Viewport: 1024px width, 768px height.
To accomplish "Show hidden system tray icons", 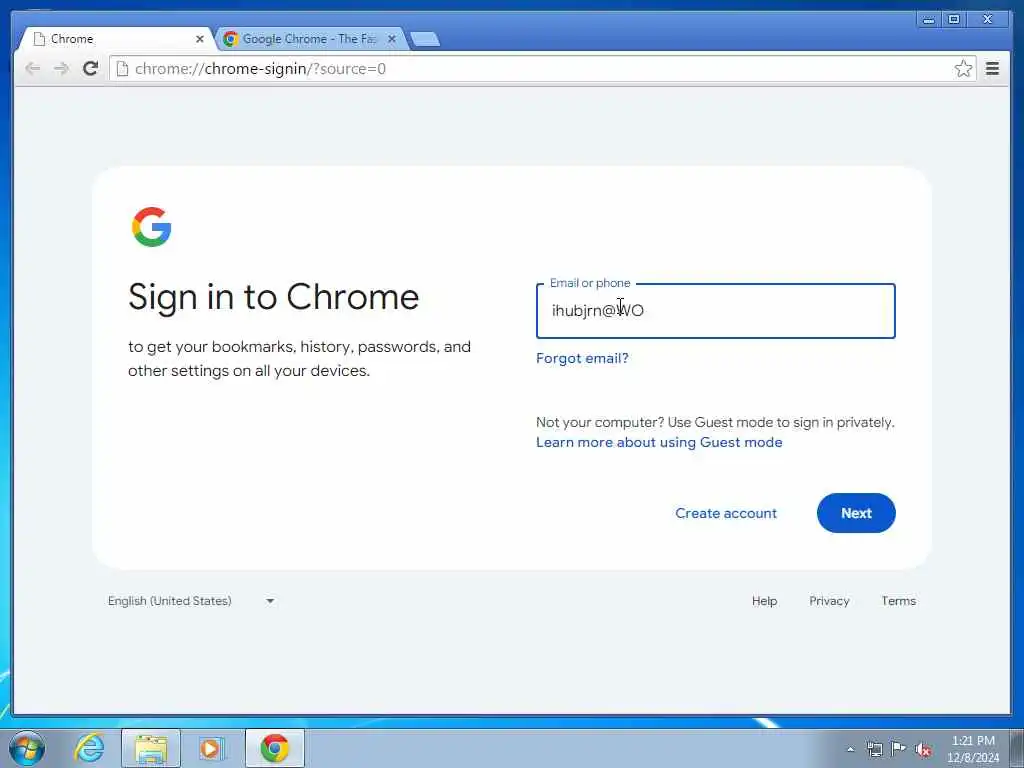I will [x=850, y=749].
